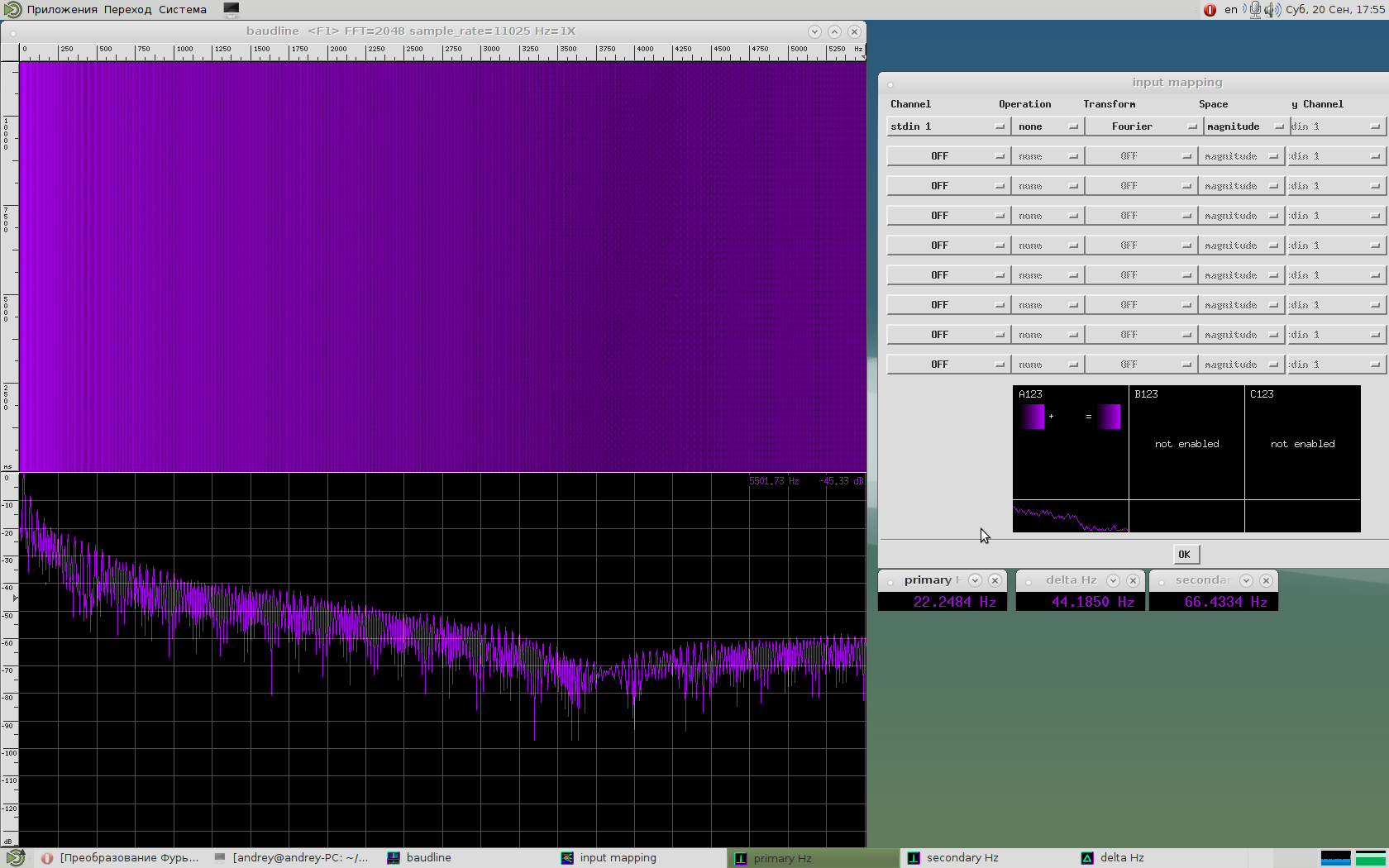1389x868 pixels.
Task: Open terminal launcher icon in top panel
Action: point(231,10)
